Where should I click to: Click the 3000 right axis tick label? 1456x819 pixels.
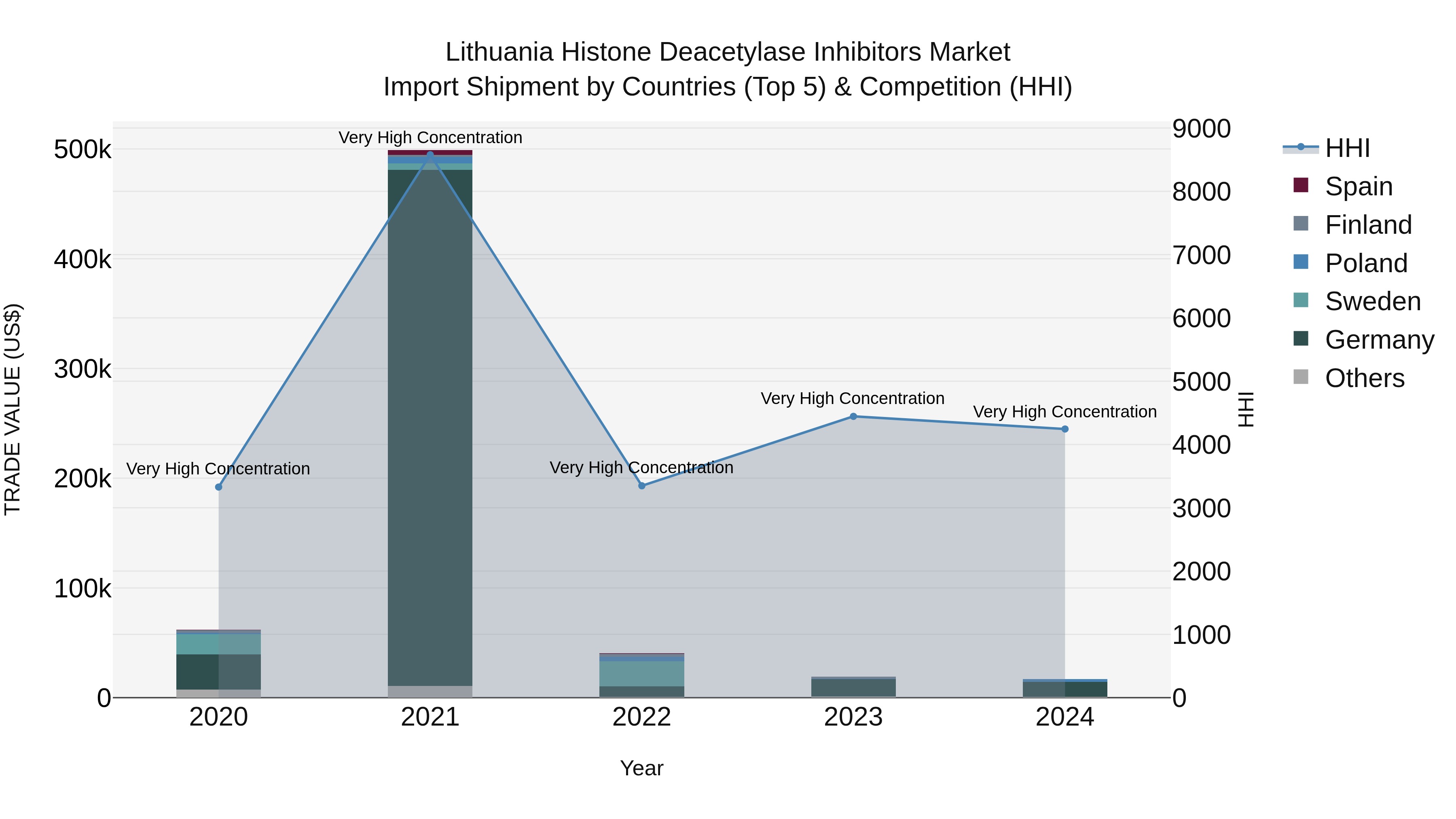pyautogui.click(x=1202, y=509)
